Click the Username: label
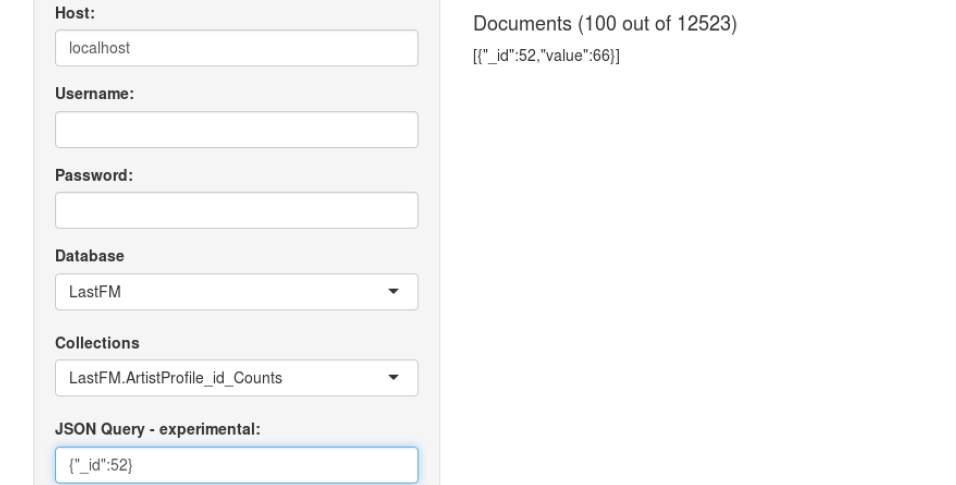The height and width of the screenshot is (485, 956). 95,93
